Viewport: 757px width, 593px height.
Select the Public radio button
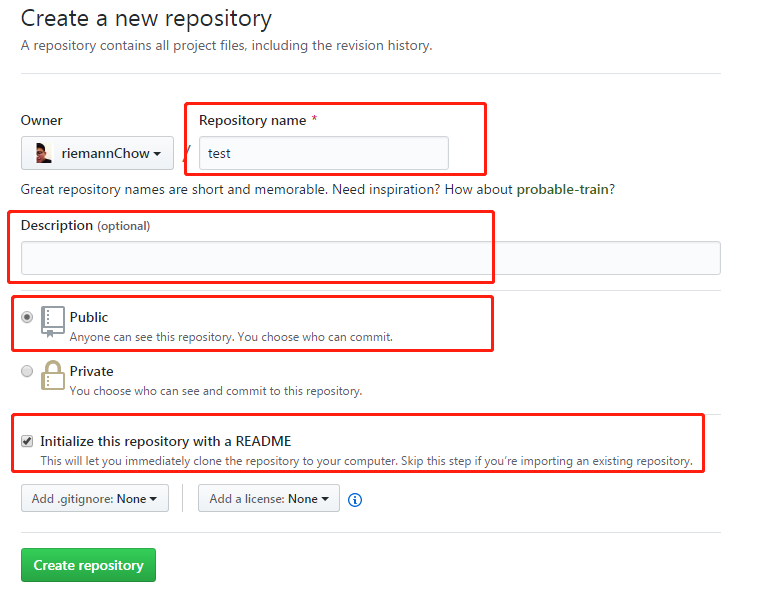coord(27,317)
